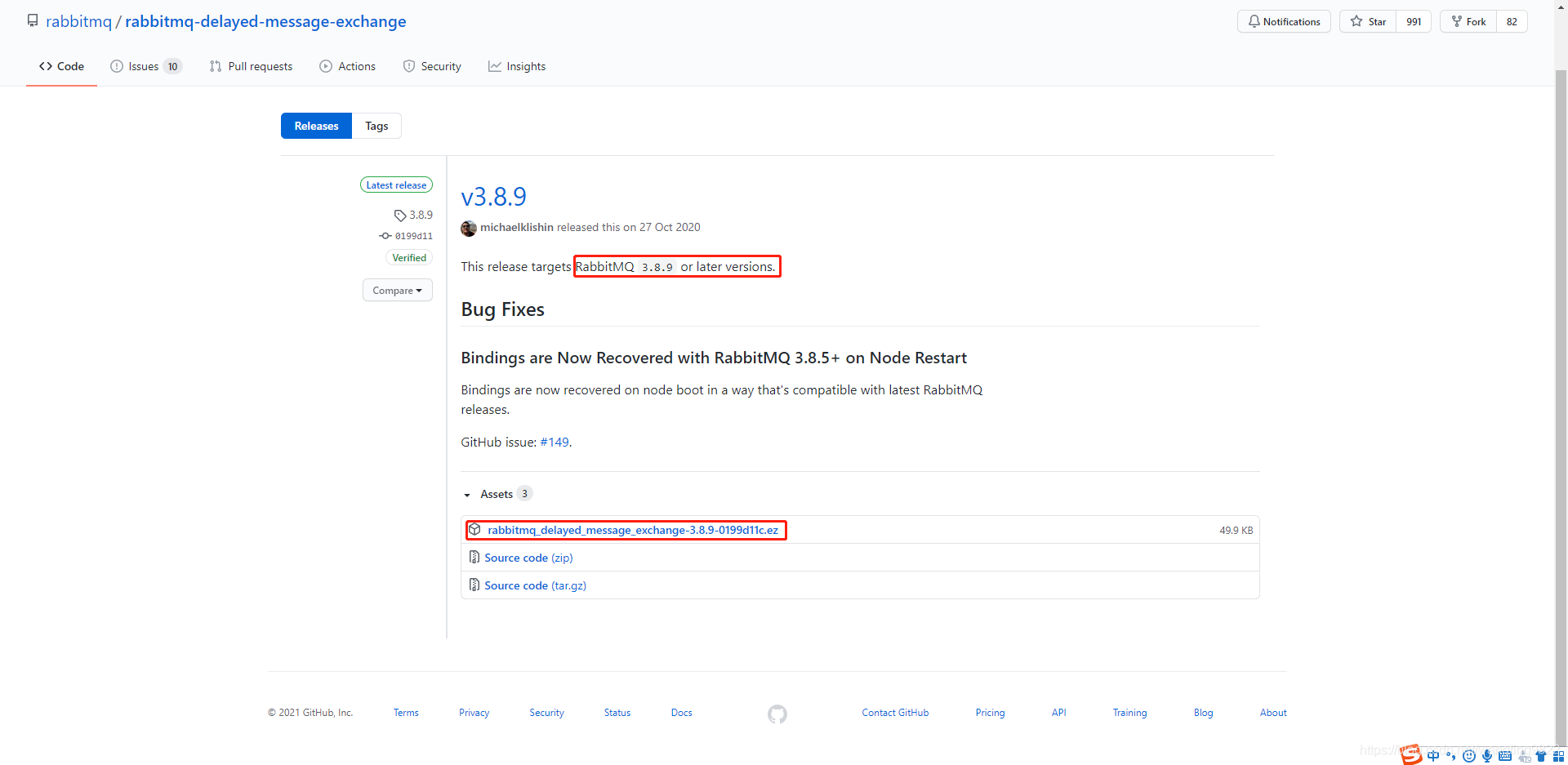The image size is (1568, 765).
Task: Open GitHub issue #149
Action: (x=554, y=442)
